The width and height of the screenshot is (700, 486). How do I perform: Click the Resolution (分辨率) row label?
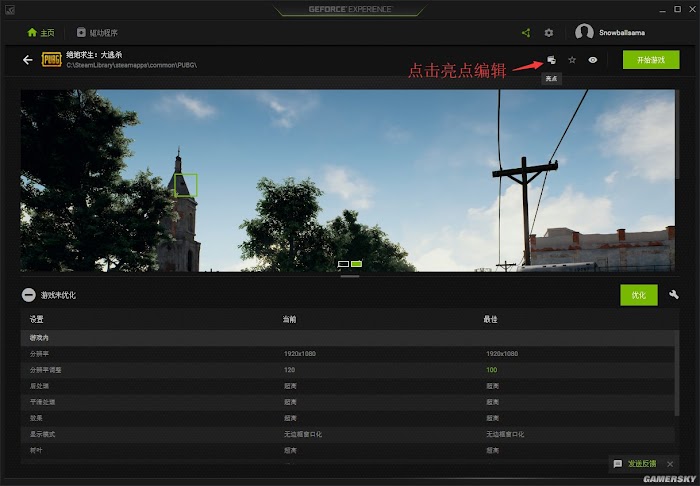click(x=39, y=354)
